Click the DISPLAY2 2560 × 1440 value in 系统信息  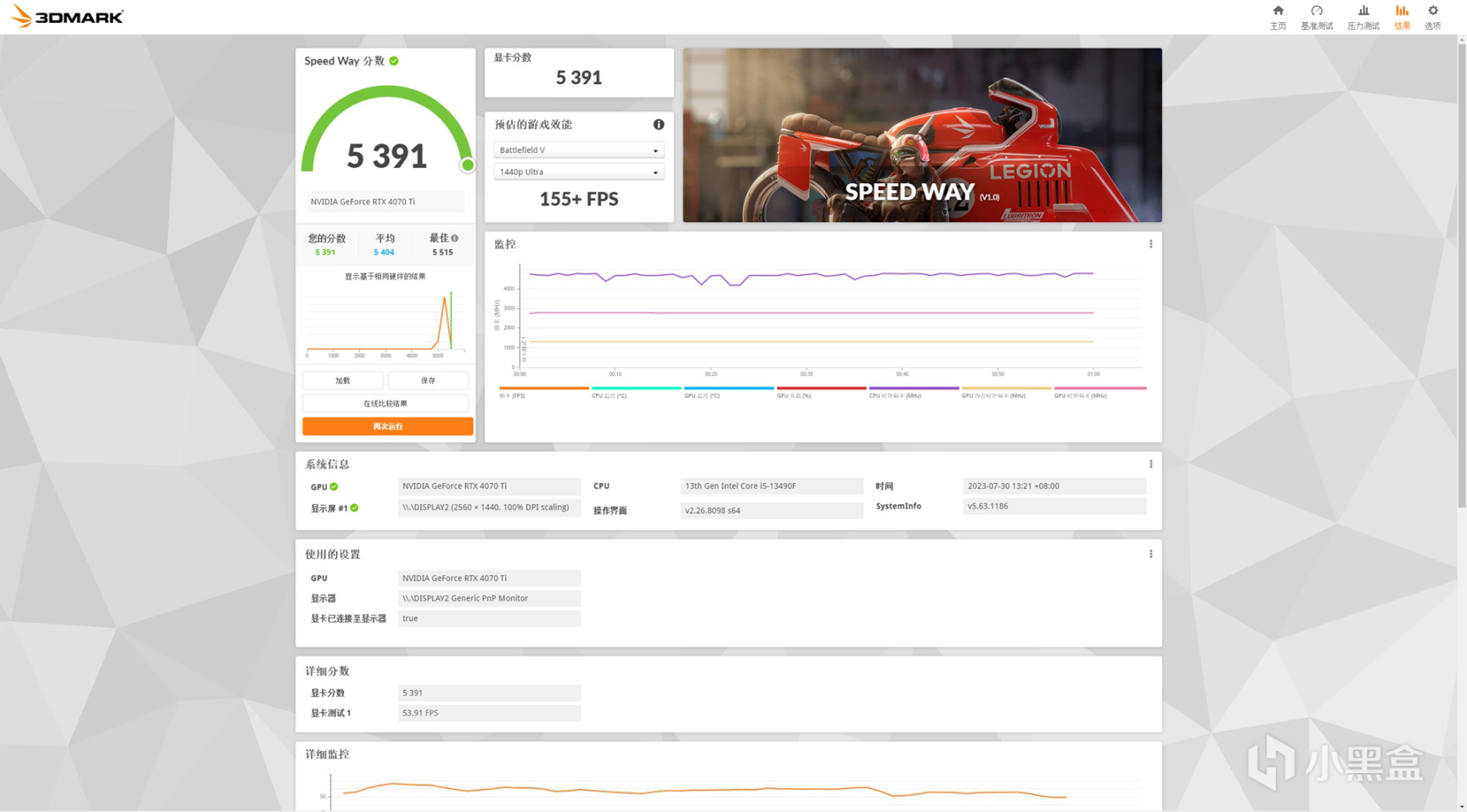pos(489,507)
